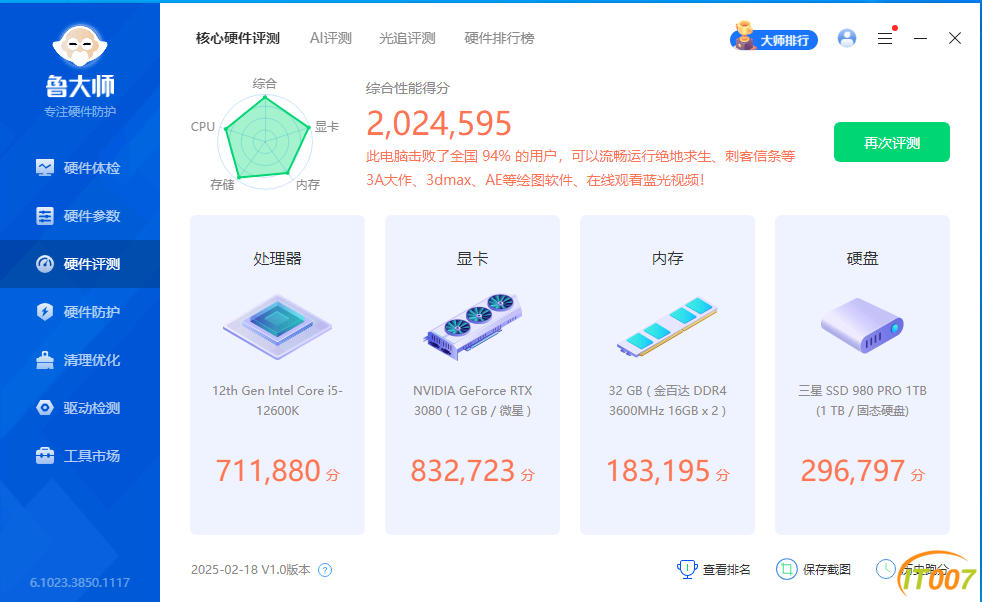Switch to the AI评测 tab
Image resolution: width=982 pixels, height=602 pixels.
[331, 38]
